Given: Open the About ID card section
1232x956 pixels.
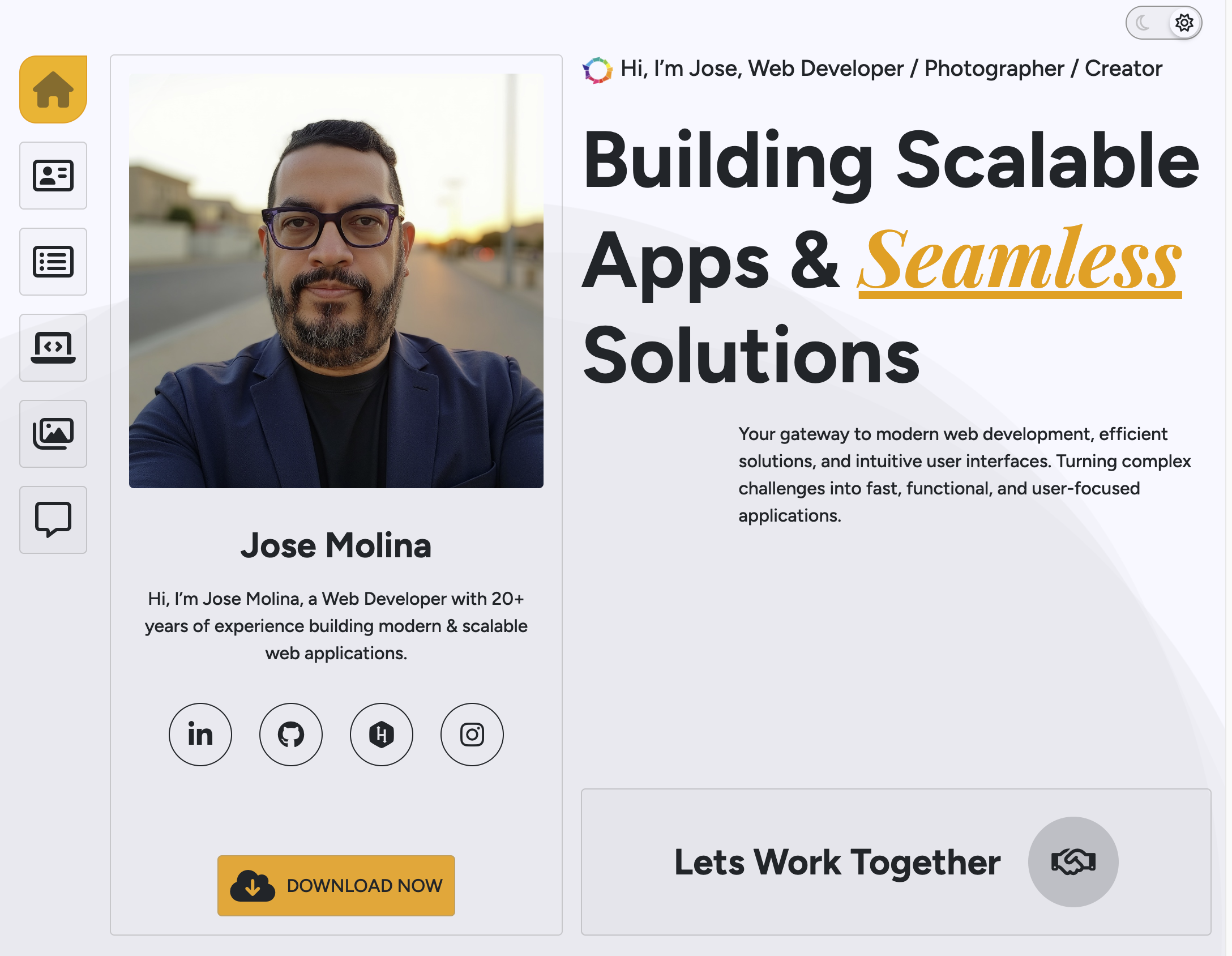Looking at the screenshot, I should pos(53,176).
